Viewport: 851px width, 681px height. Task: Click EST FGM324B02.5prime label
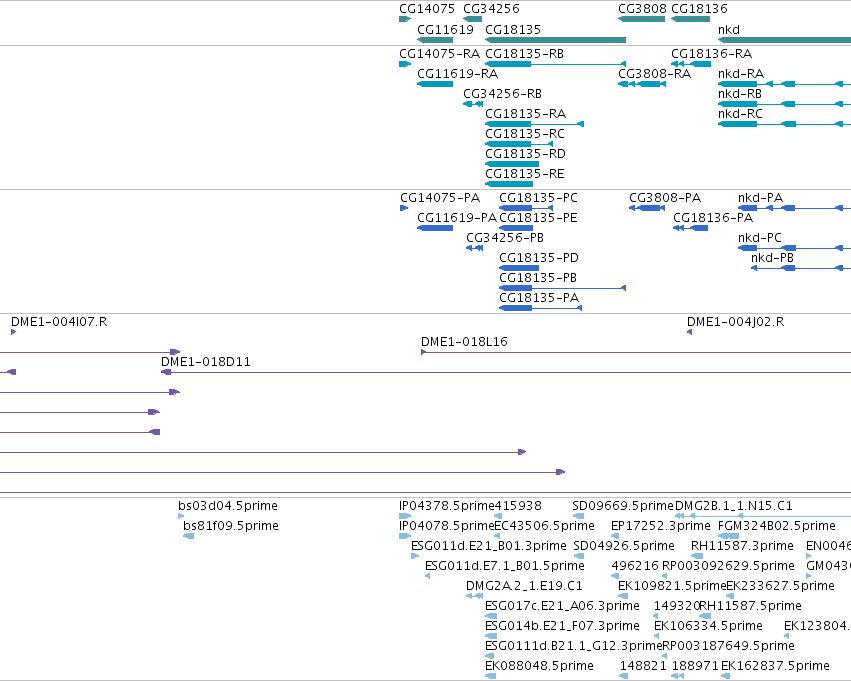coord(777,526)
